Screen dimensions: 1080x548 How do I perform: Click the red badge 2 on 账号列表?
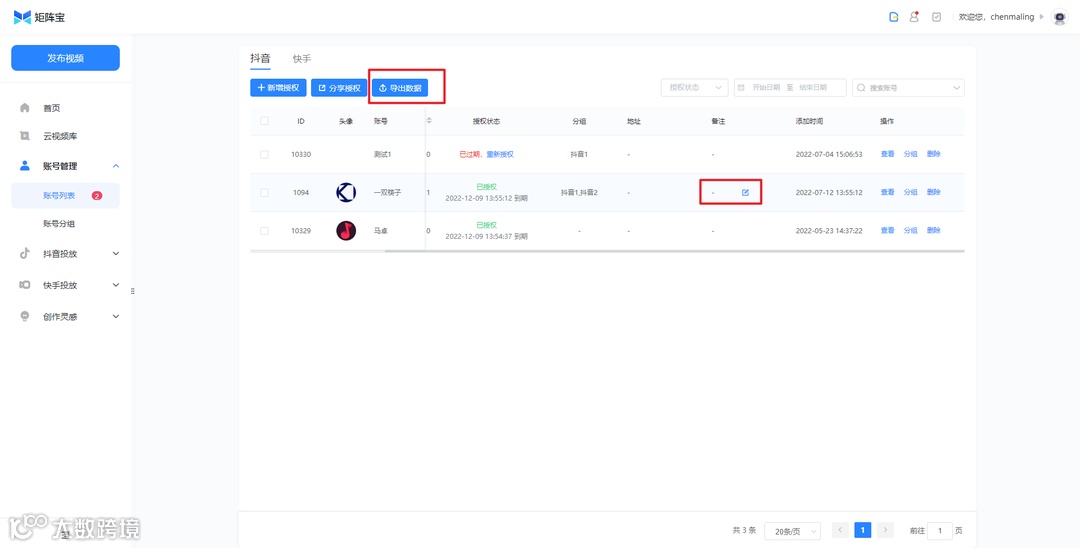coord(97,196)
